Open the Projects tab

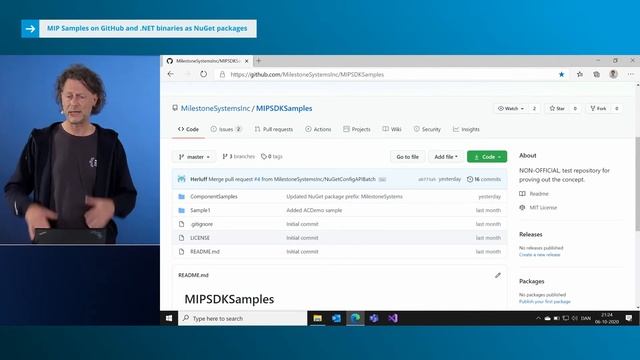(357, 129)
